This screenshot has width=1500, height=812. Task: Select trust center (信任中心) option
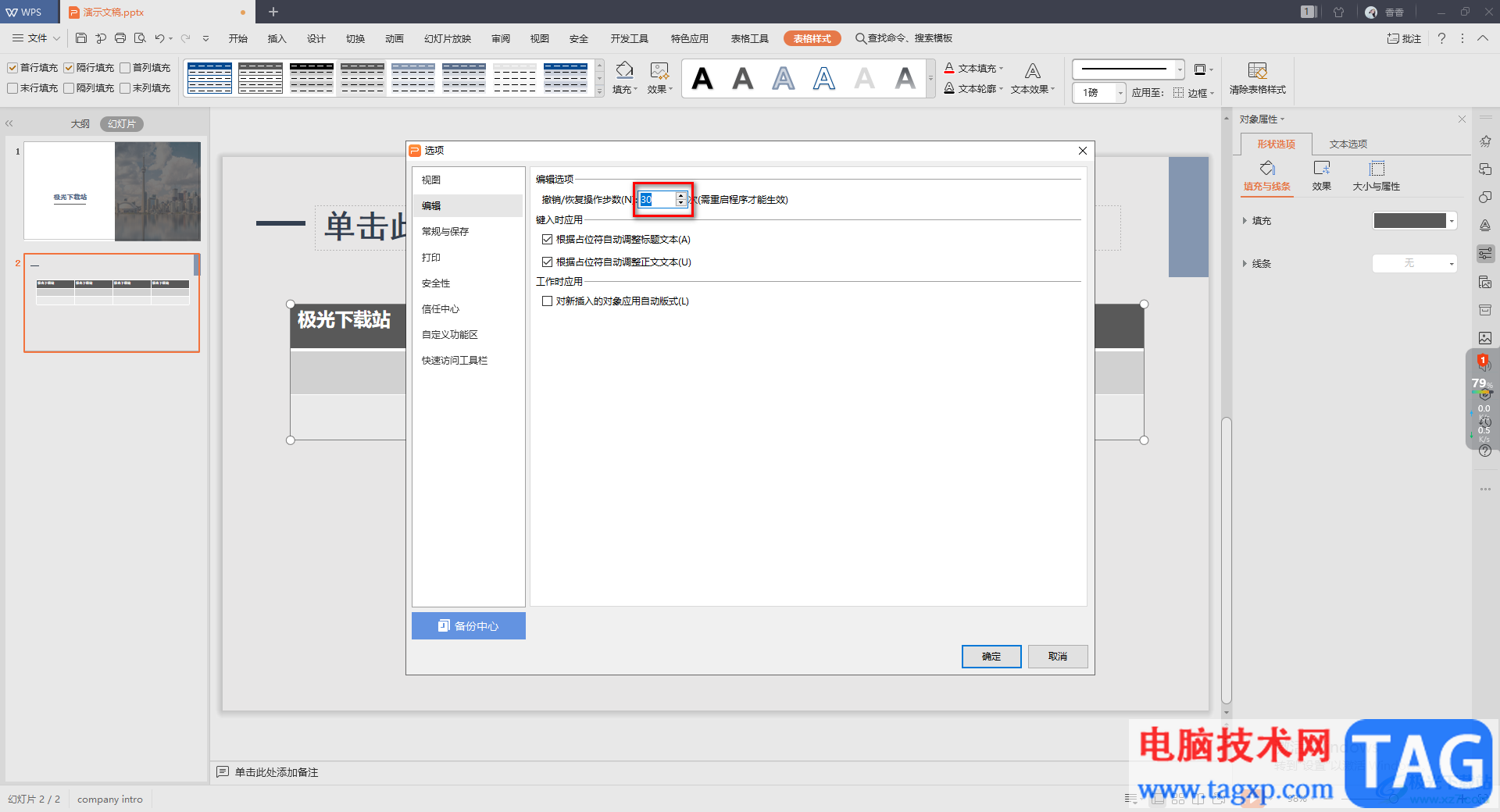pyautogui.click(x=441, y=308)
